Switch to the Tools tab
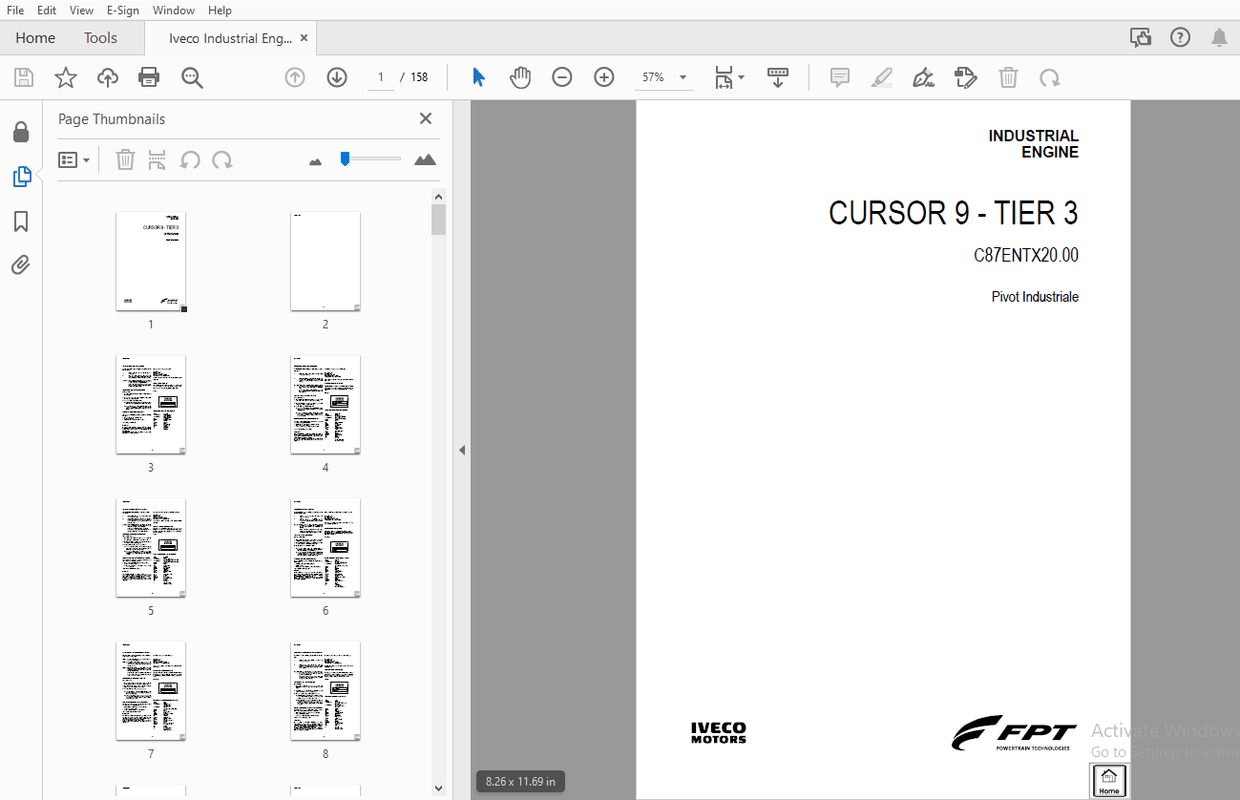This screenshot has height=800, width=1240. [x=100, y=37]
